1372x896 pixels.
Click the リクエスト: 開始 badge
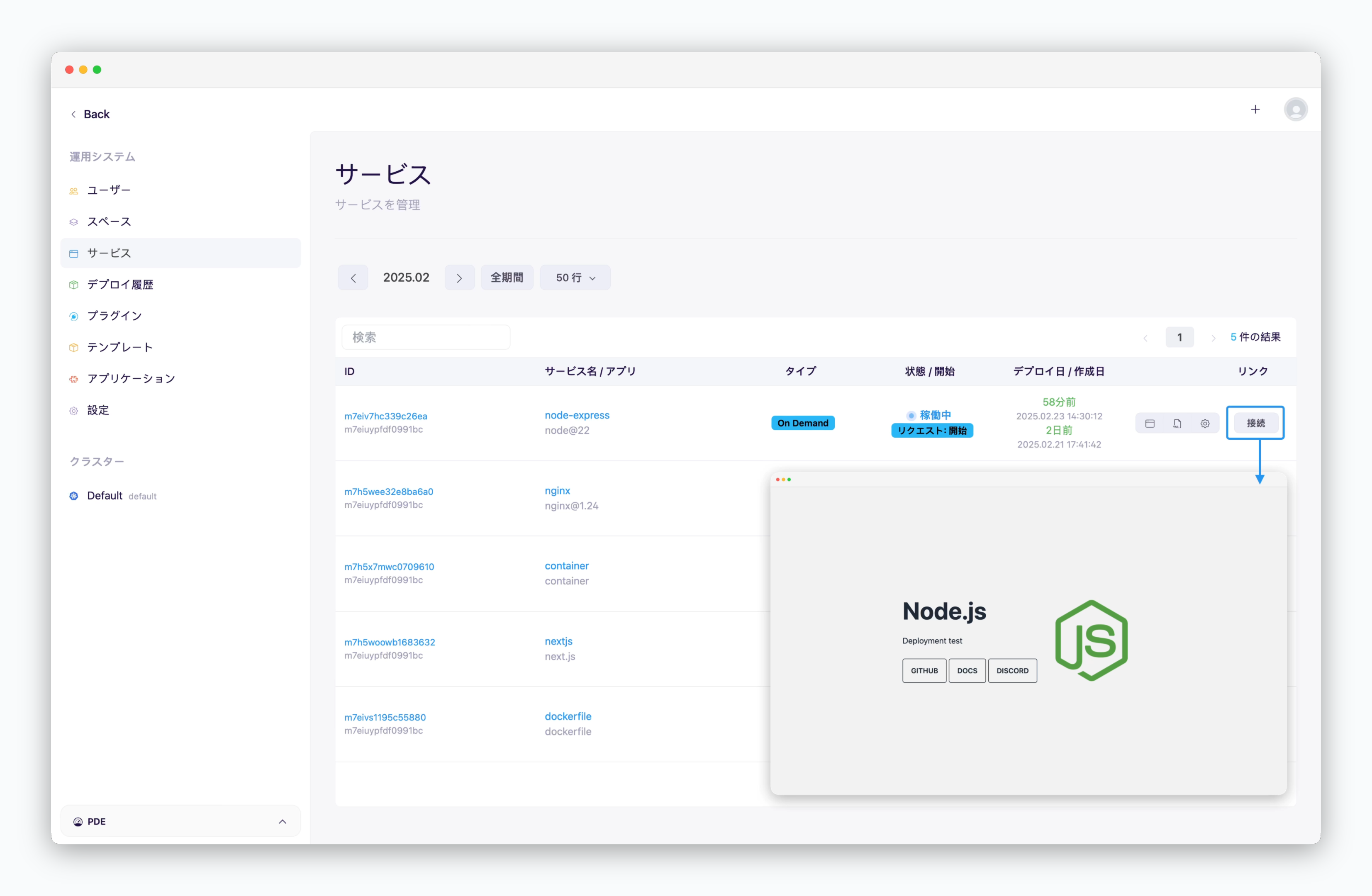(x=932, y=431)
